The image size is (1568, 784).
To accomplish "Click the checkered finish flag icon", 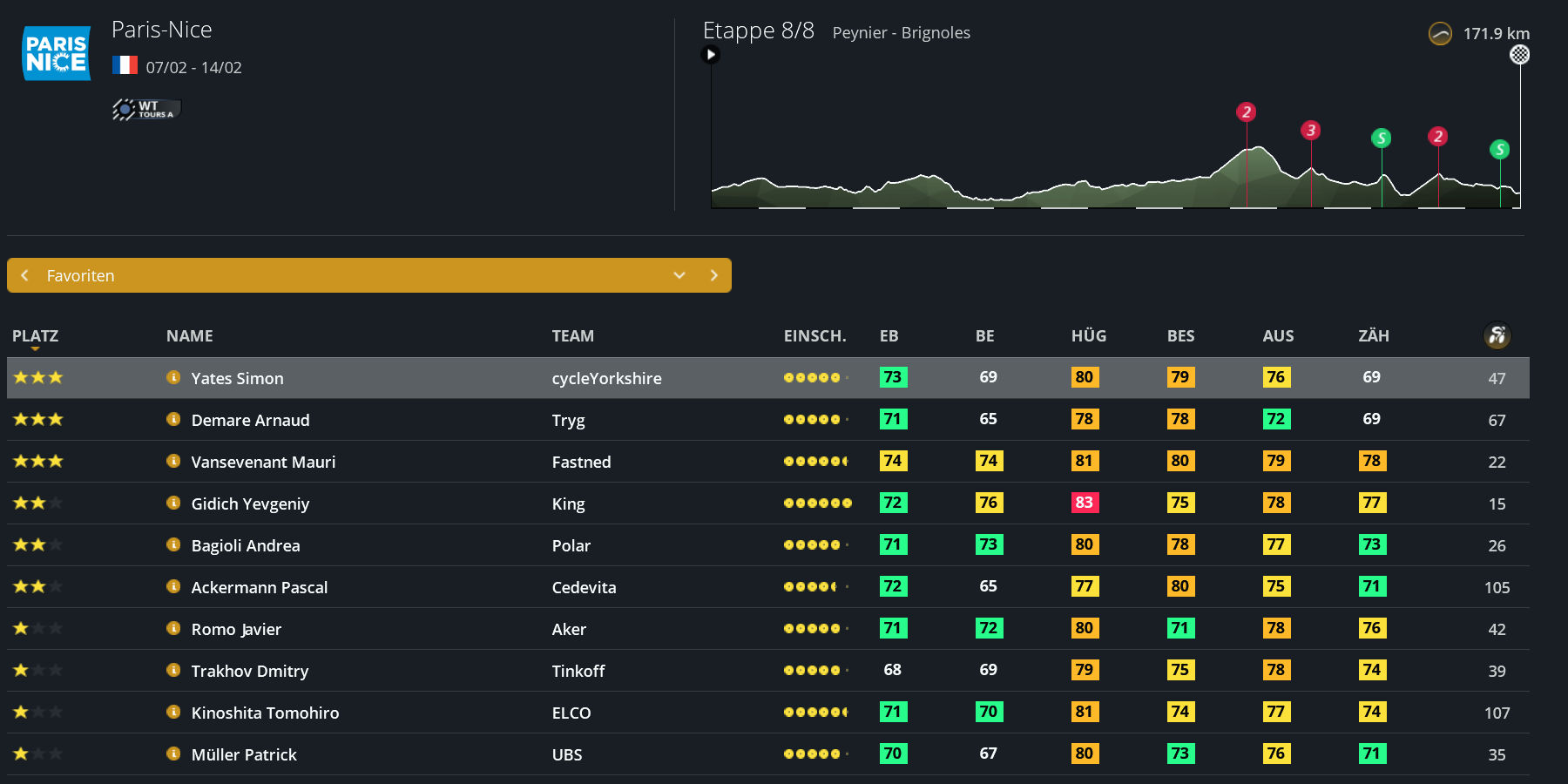I will coord(1519,55).
